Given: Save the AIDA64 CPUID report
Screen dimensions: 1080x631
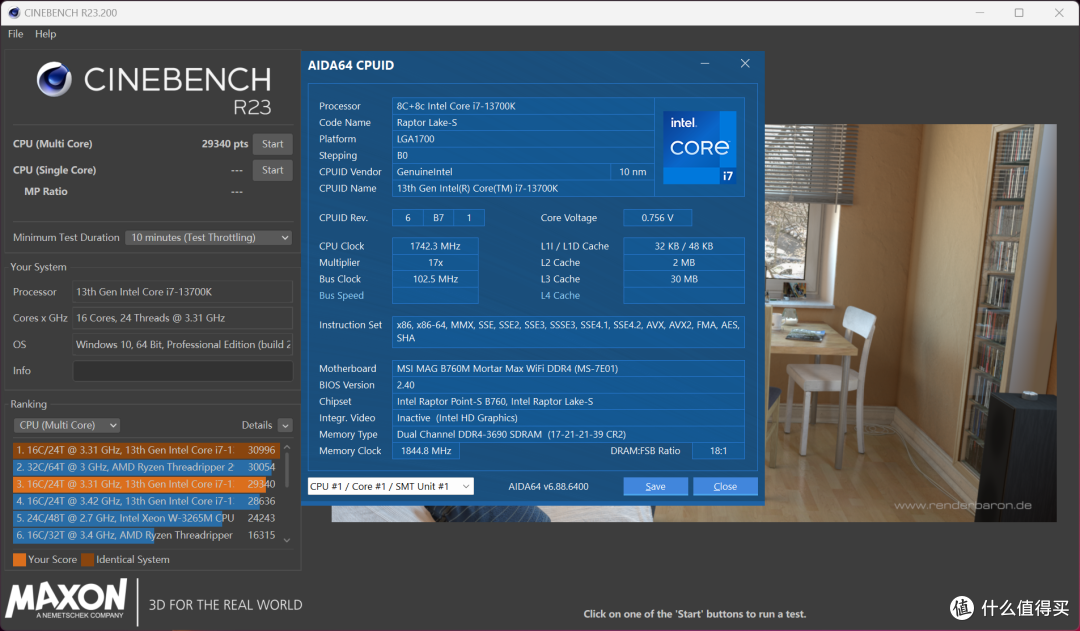Looking at the screenshot, I should [655, 486].
